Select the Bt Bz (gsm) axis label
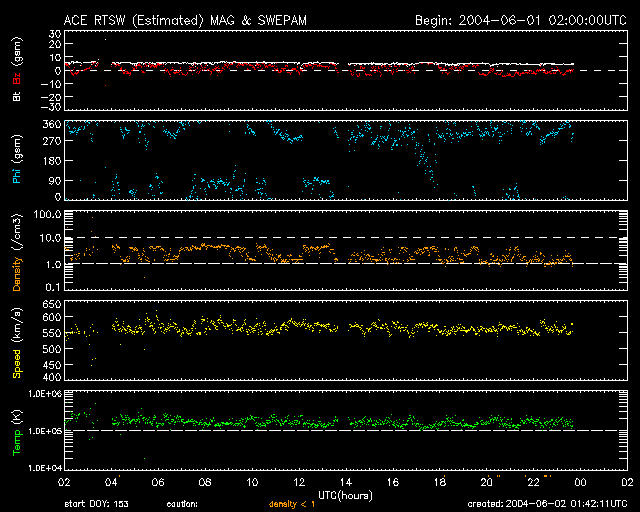 click(16, 69)
